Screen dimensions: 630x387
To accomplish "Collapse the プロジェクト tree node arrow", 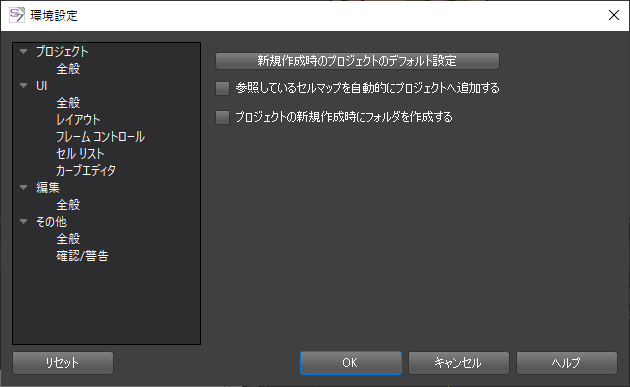I will pyautogui.click(x=24, y=51).
